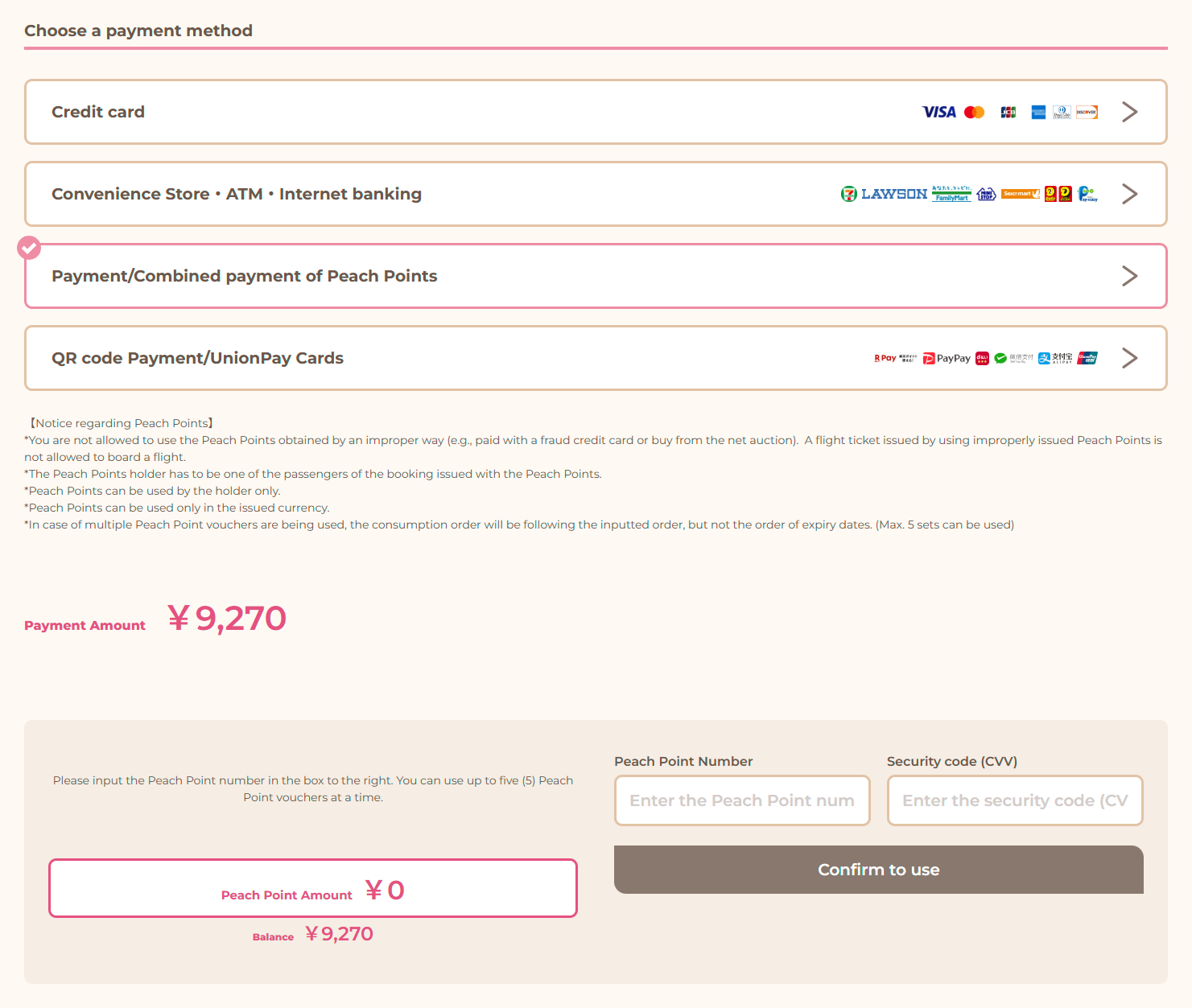
Task: Click the Diners Club logo
Action: coord(1062,112)
